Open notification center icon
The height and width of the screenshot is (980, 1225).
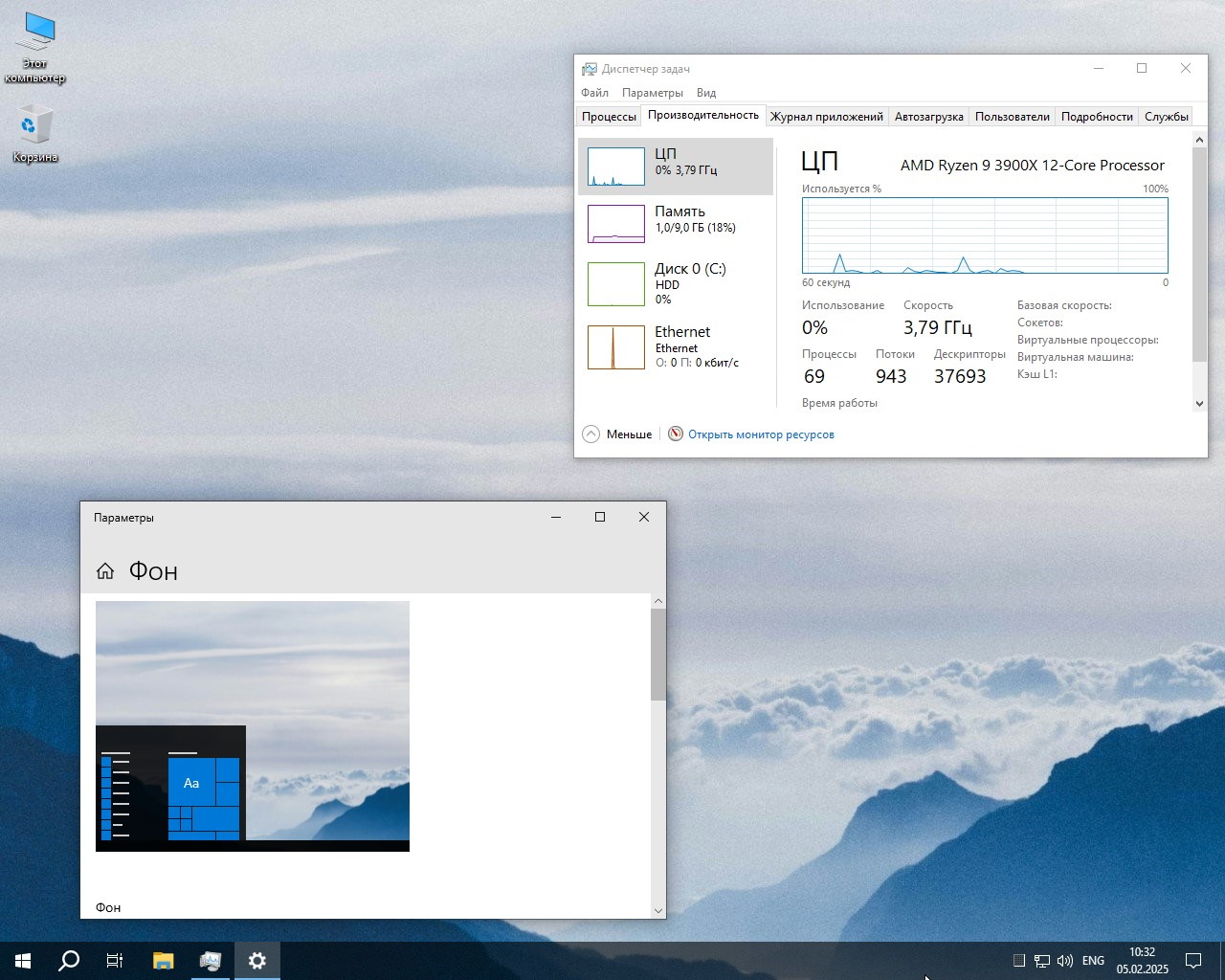[x=1193, y=961]
